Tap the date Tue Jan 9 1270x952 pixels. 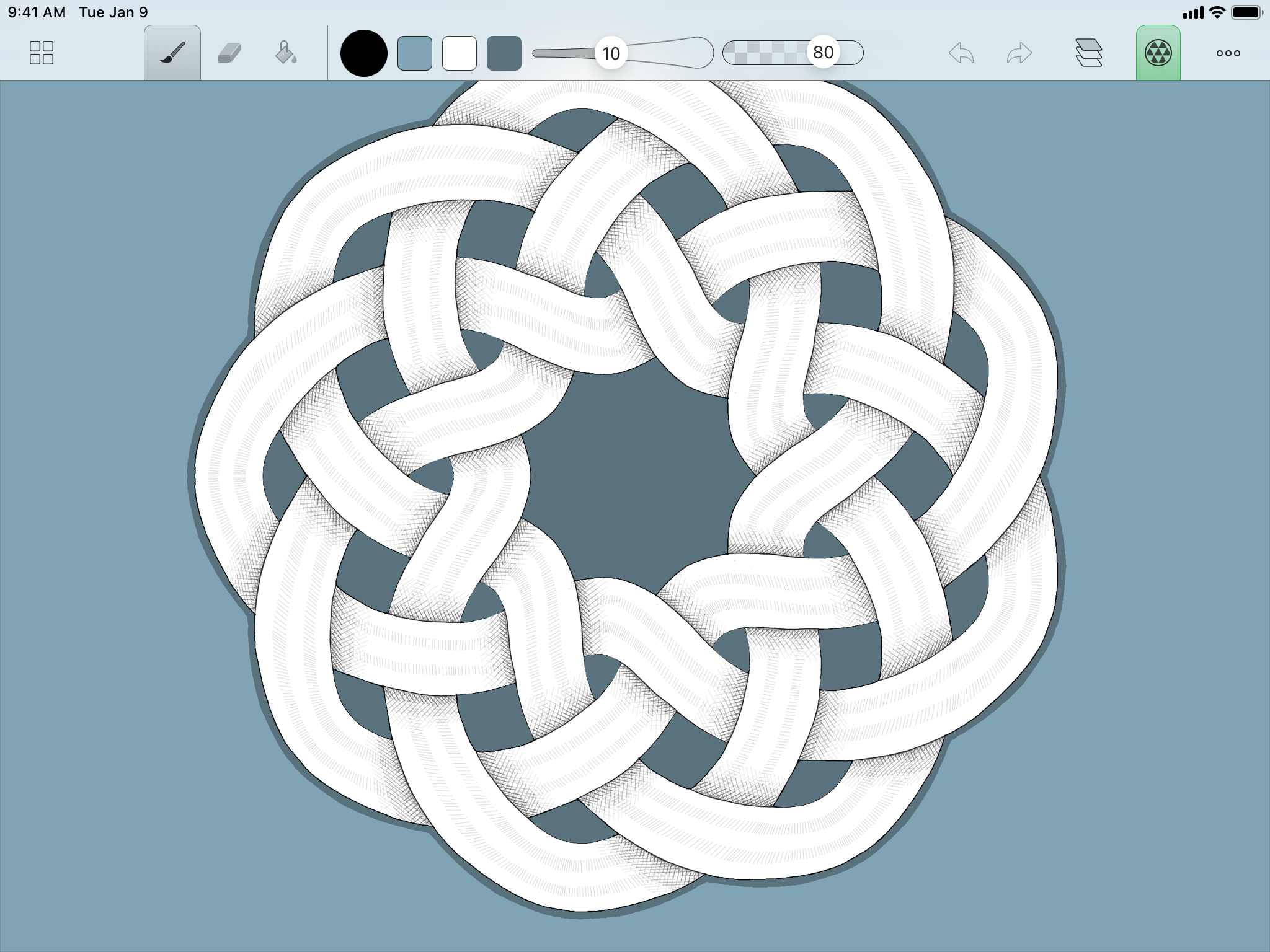tap(113, 12)
